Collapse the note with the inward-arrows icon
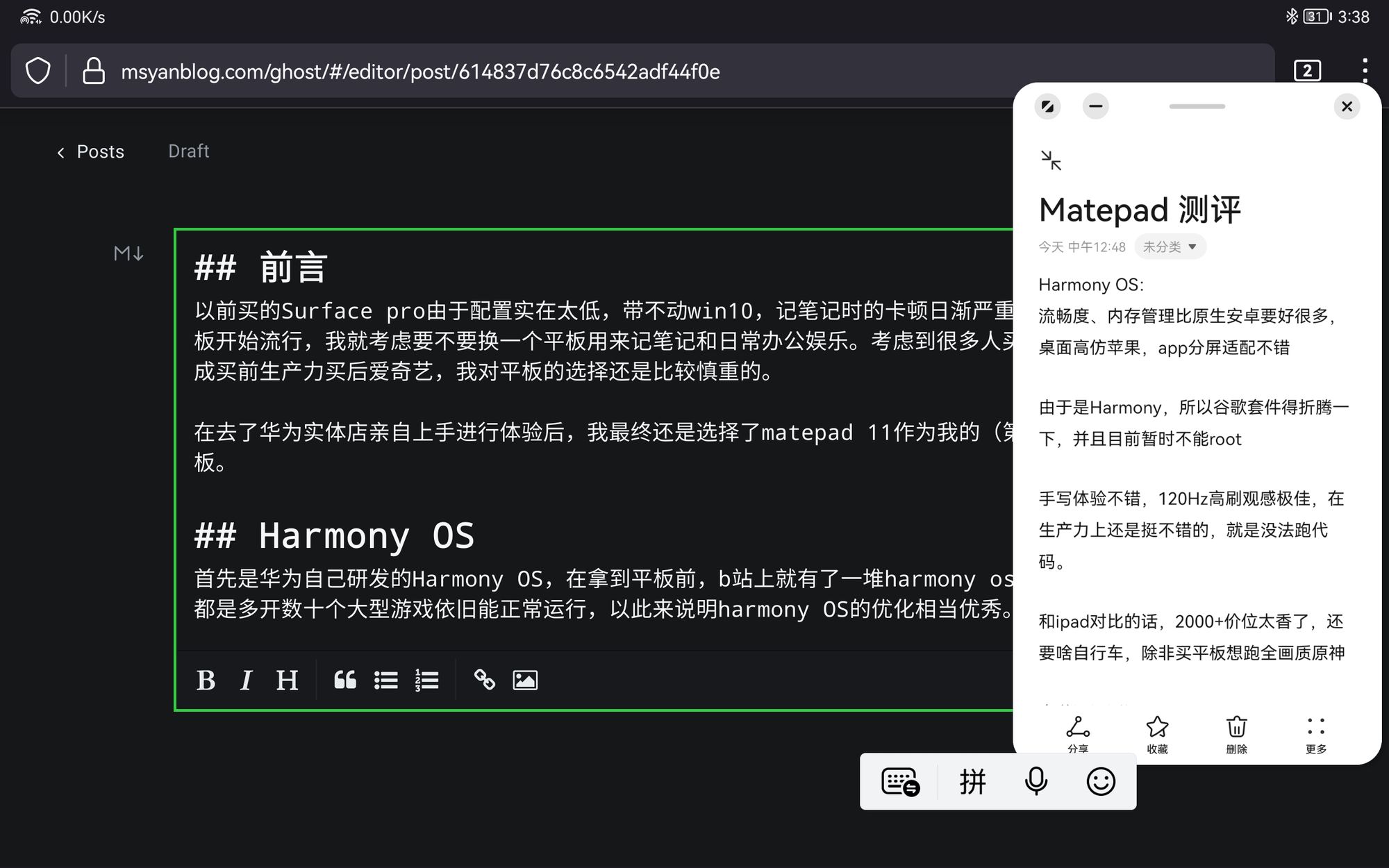The image size is (1389, 868). [1051, 160]
